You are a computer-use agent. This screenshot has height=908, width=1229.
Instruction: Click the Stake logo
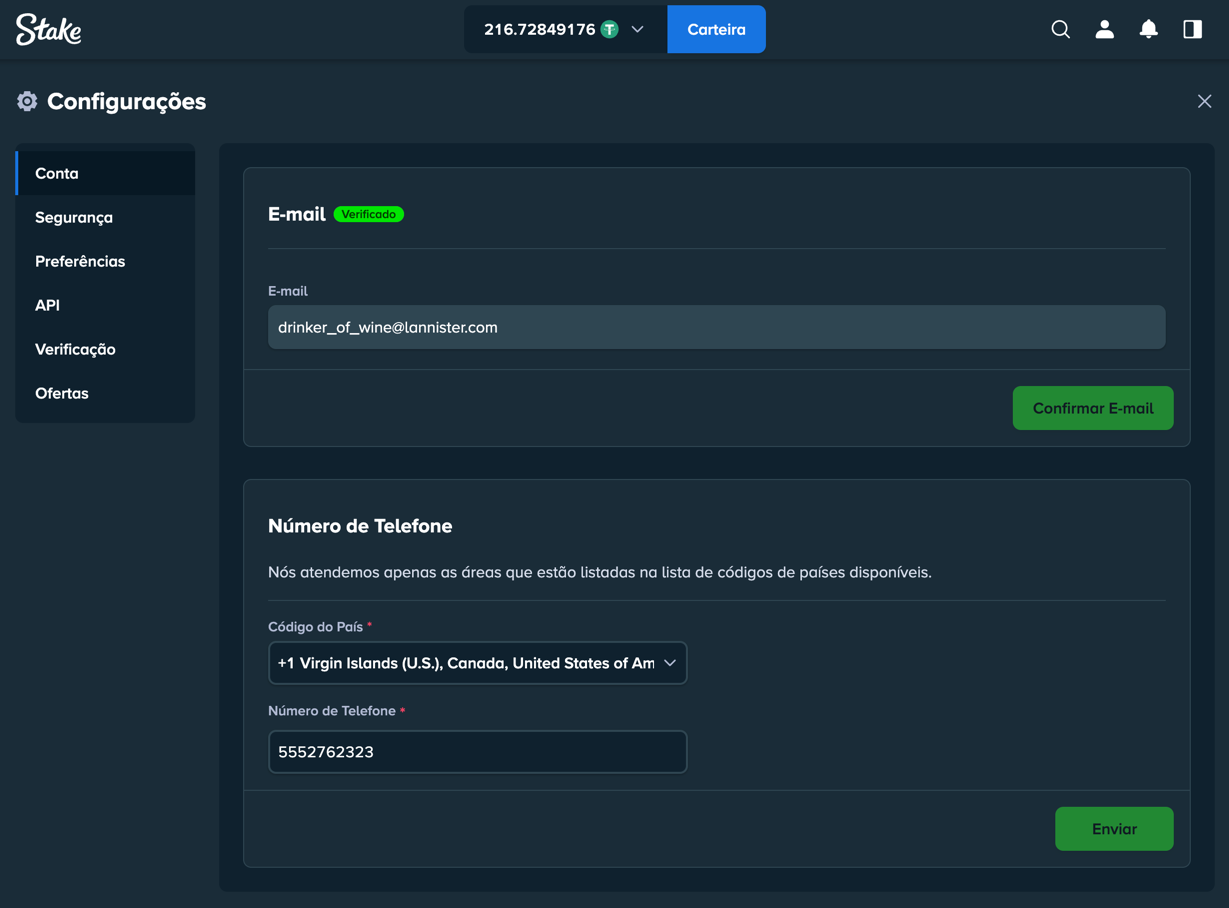pos(46,29)
